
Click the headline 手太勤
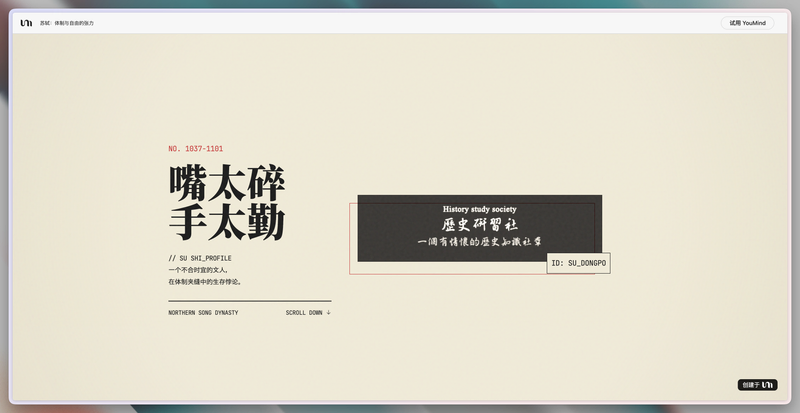click(227, 223)
